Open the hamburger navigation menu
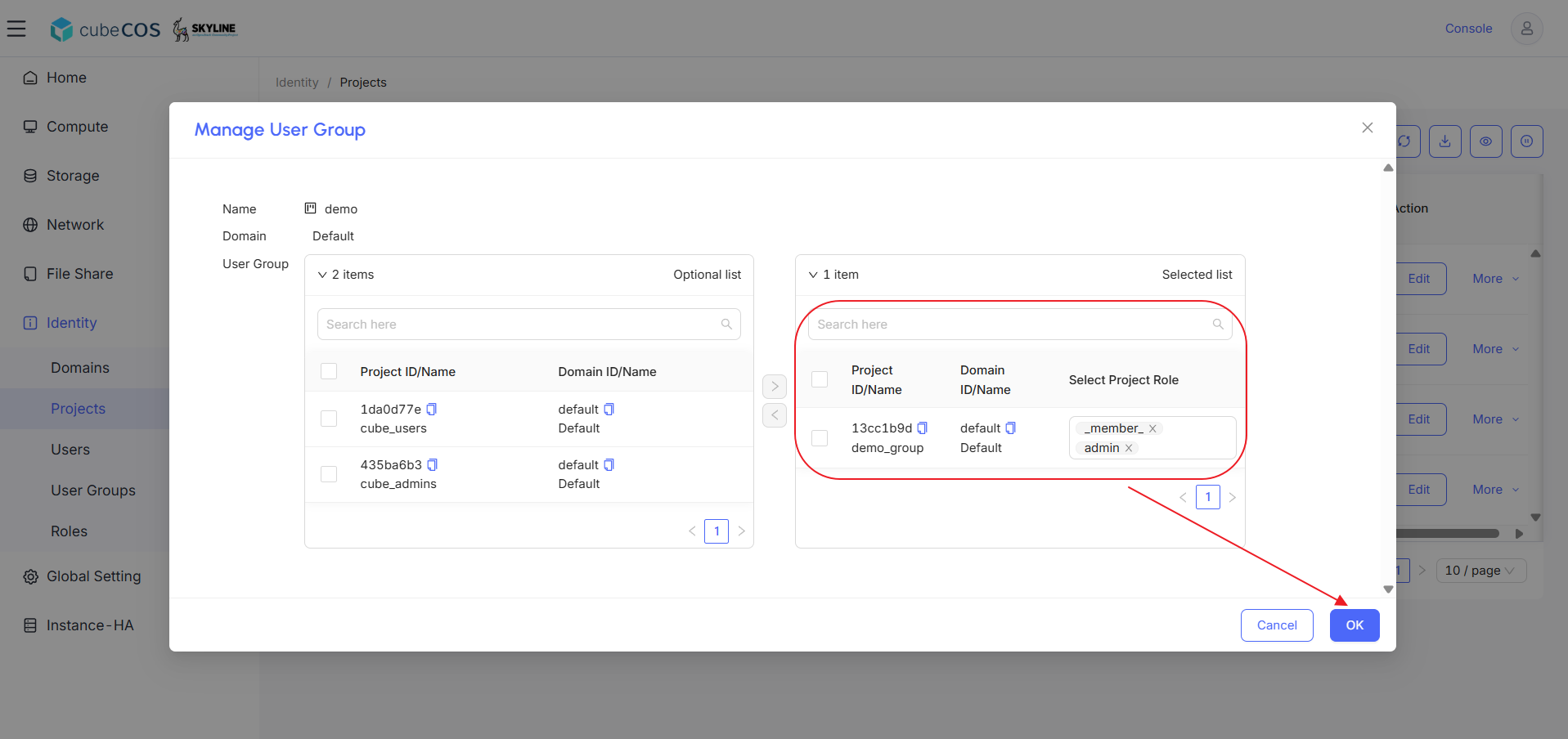The image size is (1568, 739). point(16,29)
